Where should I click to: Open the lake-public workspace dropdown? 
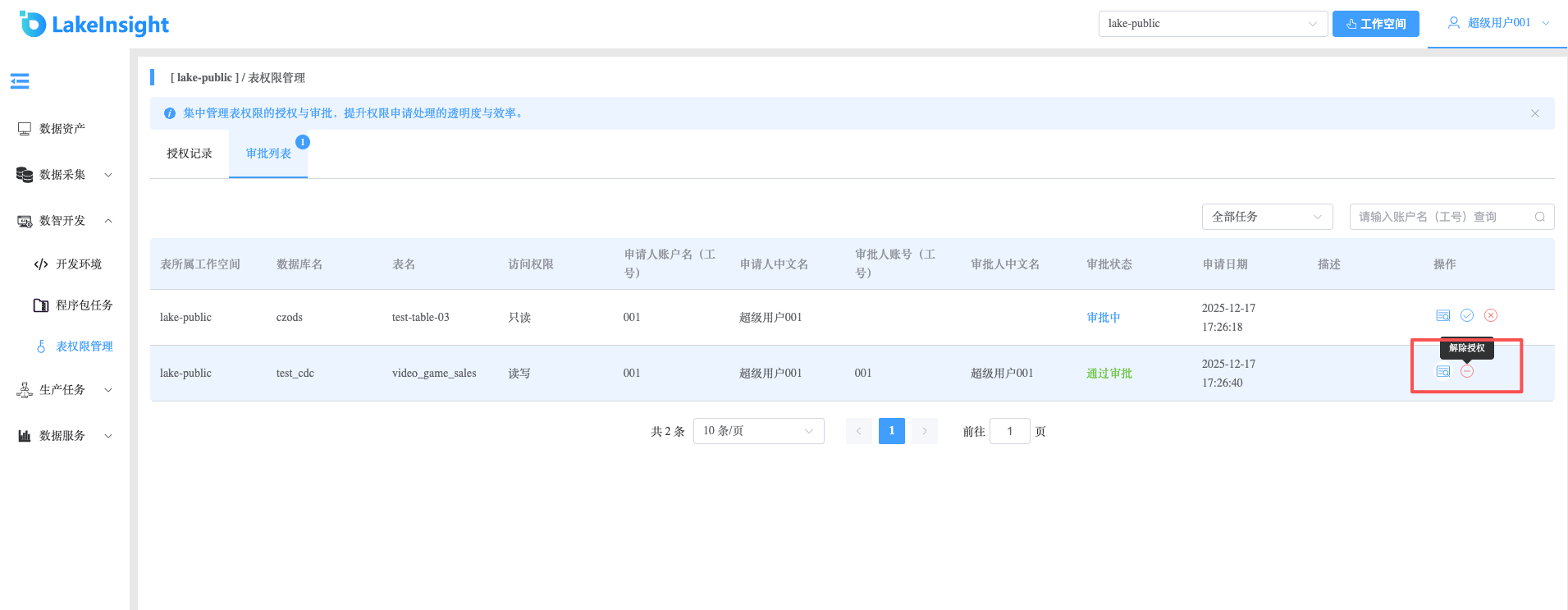(1213, 24)
